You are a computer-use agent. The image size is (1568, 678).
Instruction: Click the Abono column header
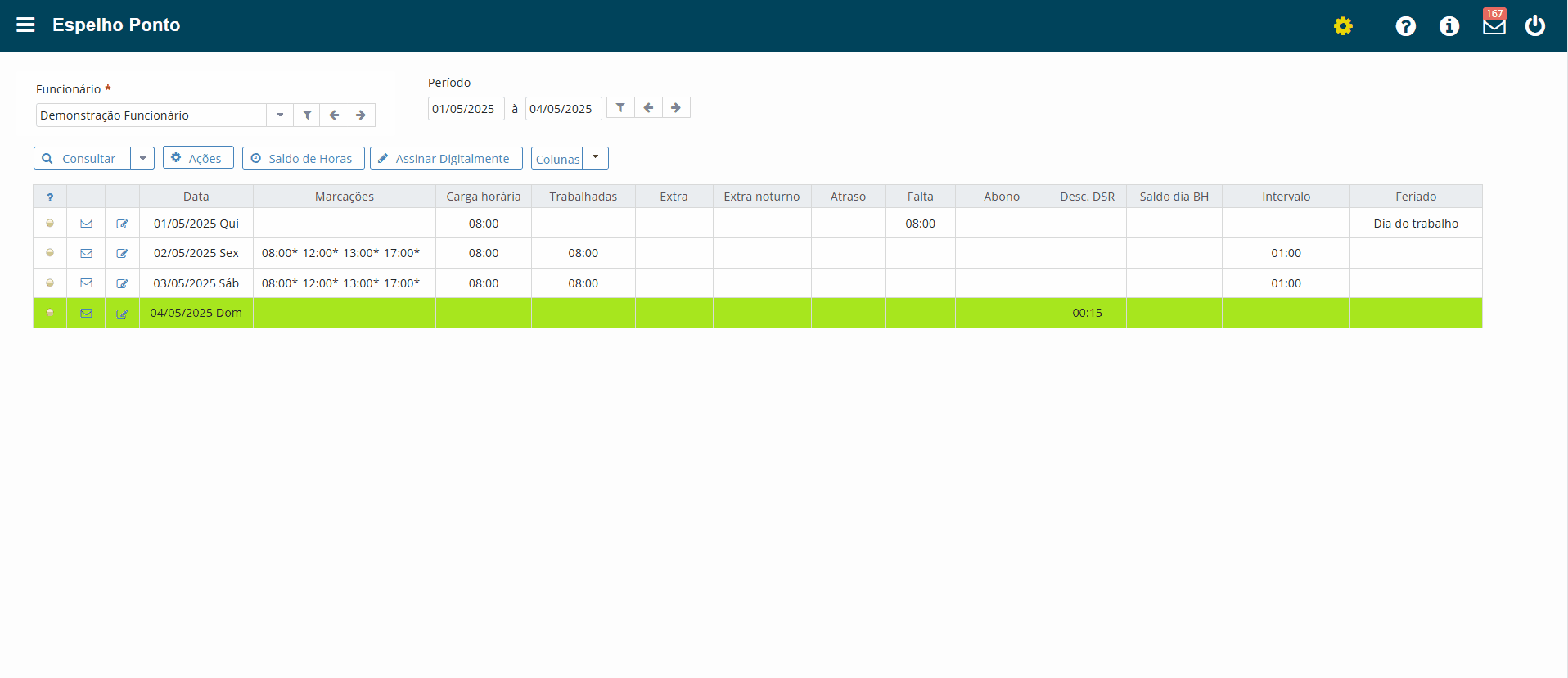(x=1002, y=197)
